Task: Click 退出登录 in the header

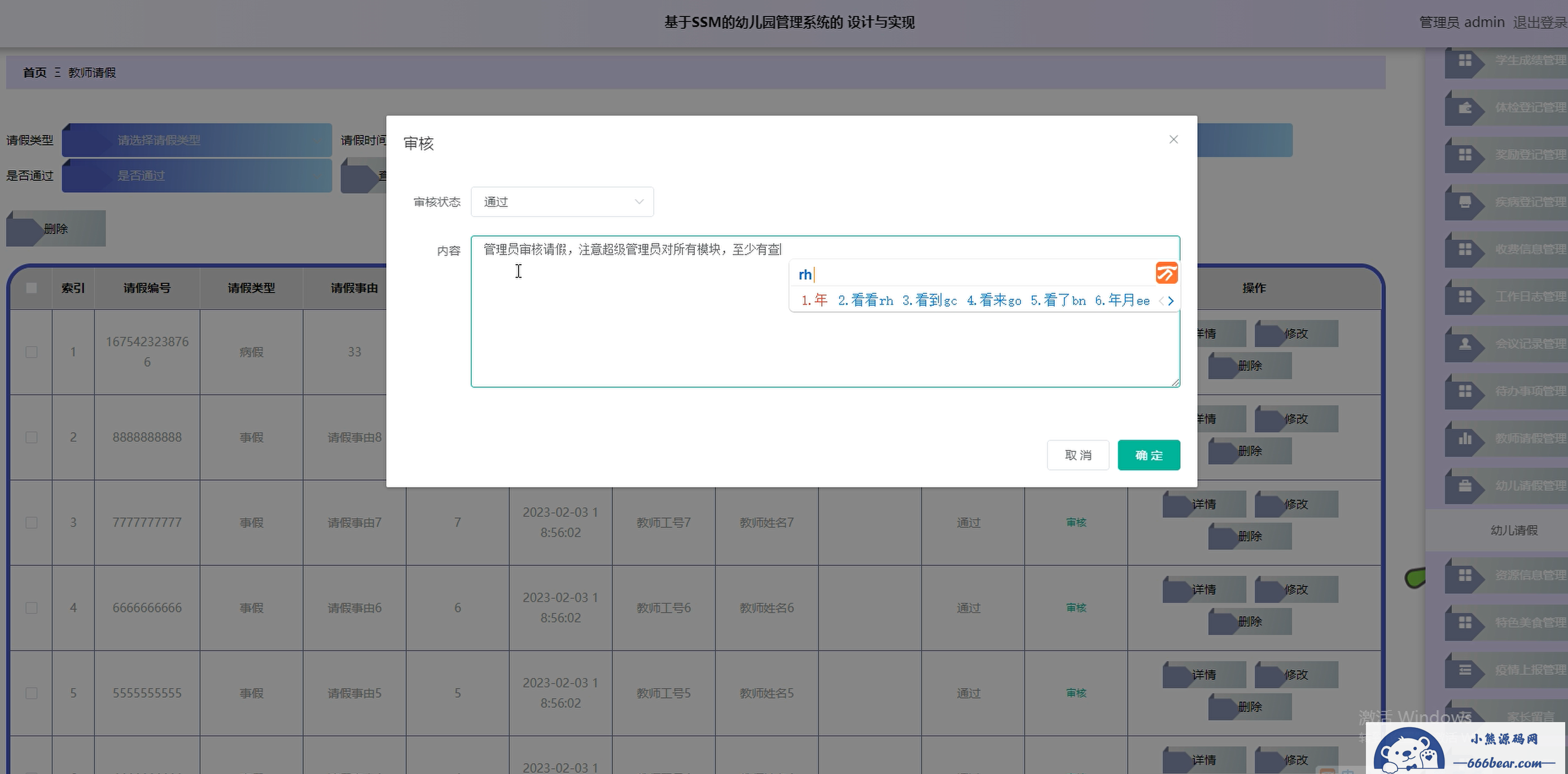Action: click(x=1540, y=23)
